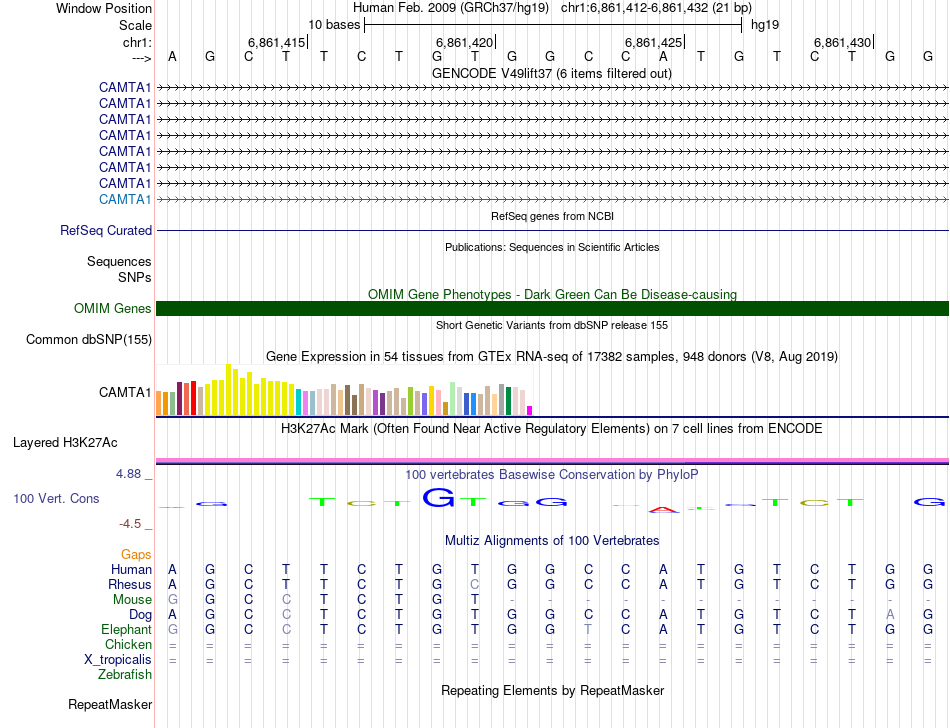The height and width of the screenshot is (728, 950).
Task: Click the dark green OMIM Genes bar
Action: click(x=552, y=308)
